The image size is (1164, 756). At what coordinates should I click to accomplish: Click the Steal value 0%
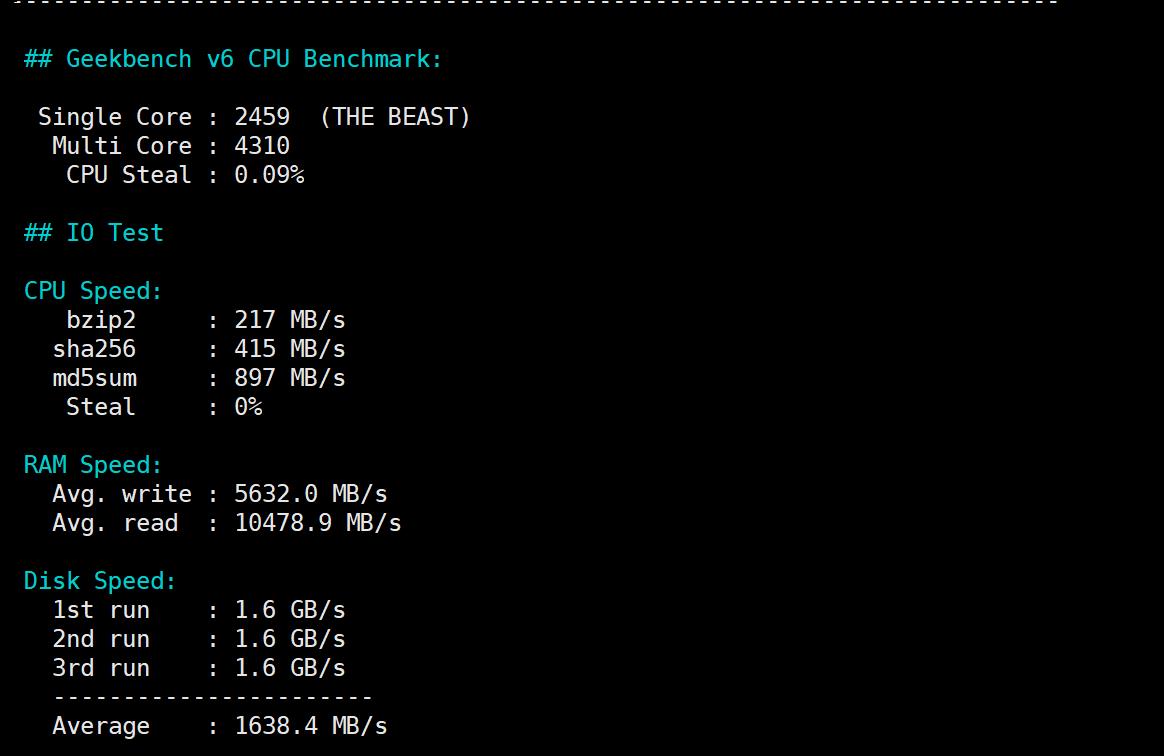click(x=248, y=407)
